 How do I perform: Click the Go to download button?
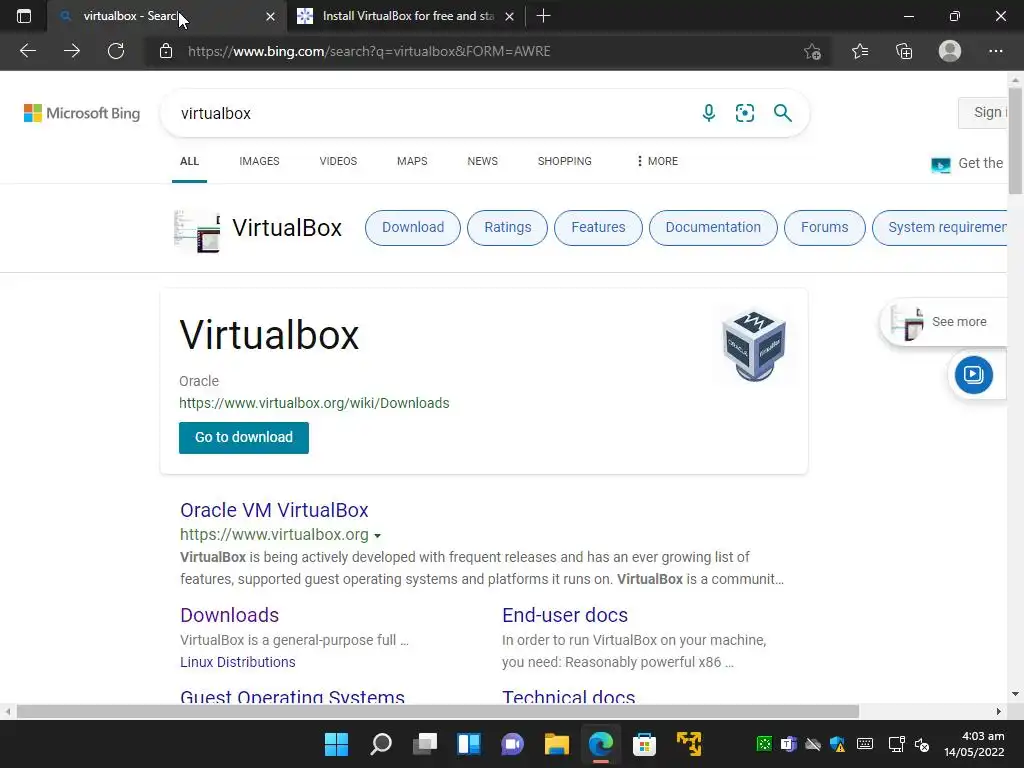pyautogui.click(x=244, y=438)
